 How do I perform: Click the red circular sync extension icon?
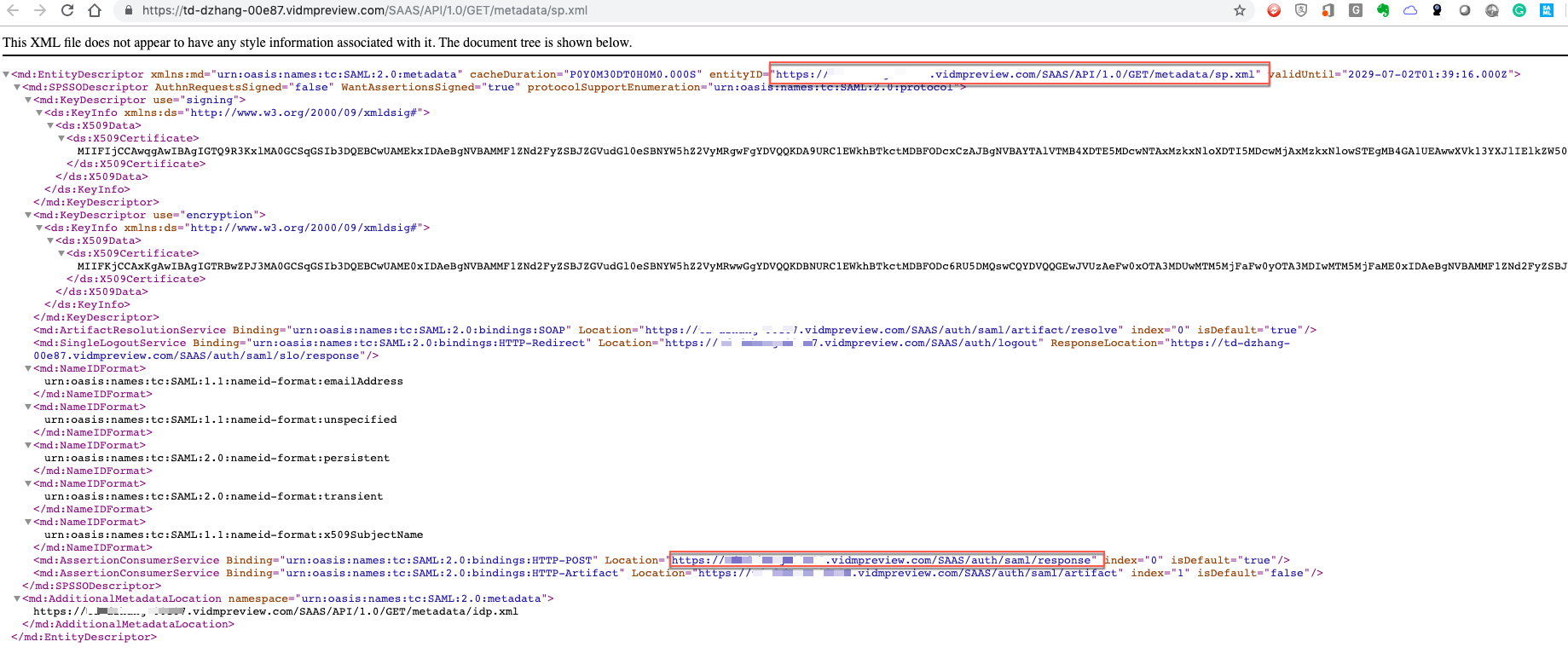(x=1274, y=10)
